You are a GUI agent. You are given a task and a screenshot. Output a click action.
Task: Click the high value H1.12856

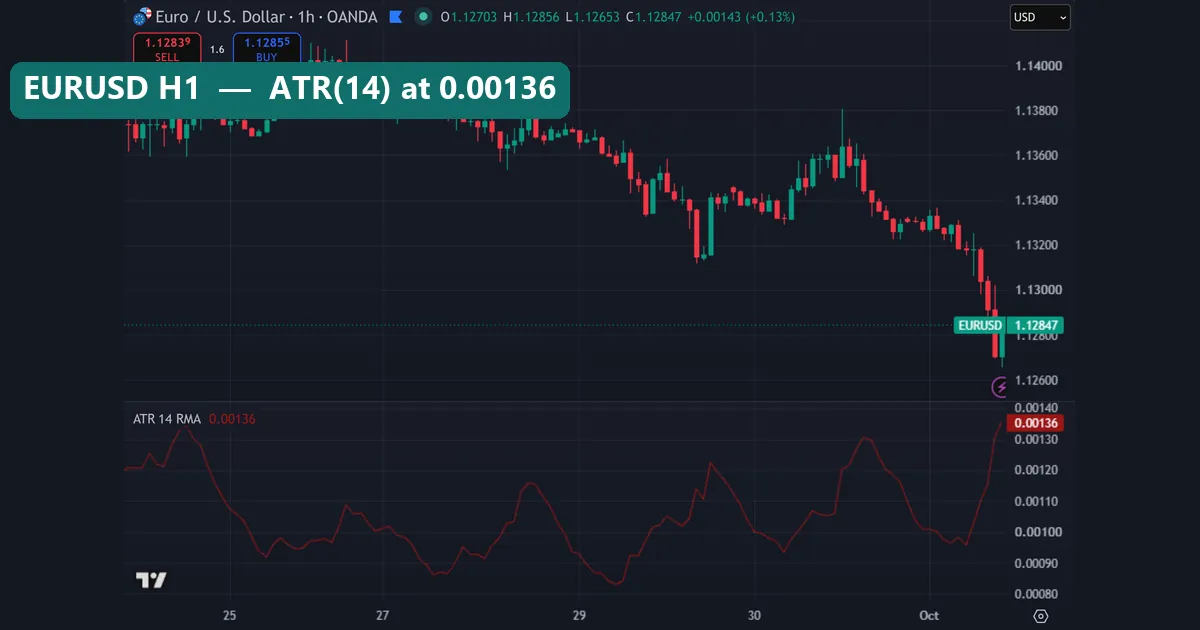(x=533, y=17)
